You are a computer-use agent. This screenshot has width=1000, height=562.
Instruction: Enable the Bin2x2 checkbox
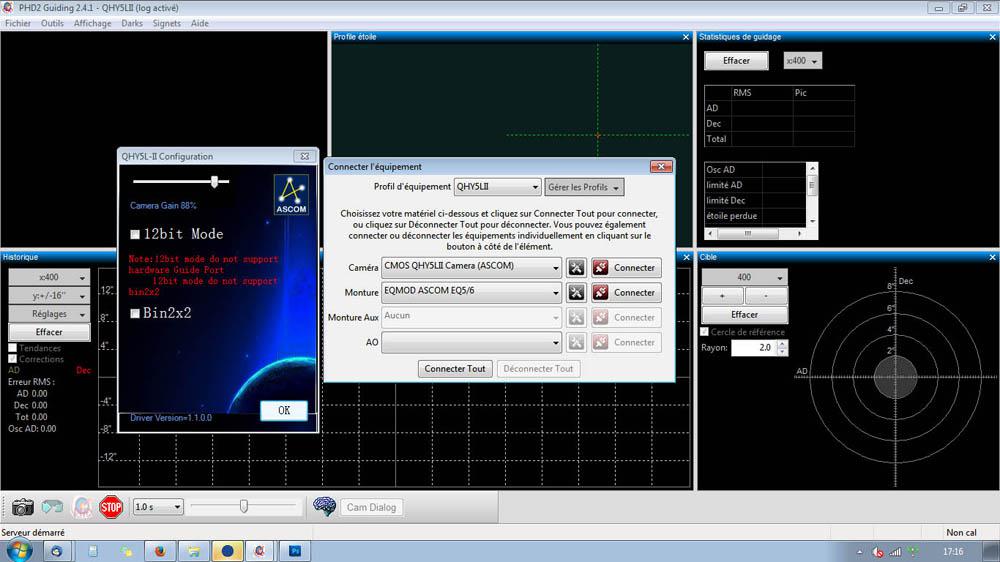135,313
